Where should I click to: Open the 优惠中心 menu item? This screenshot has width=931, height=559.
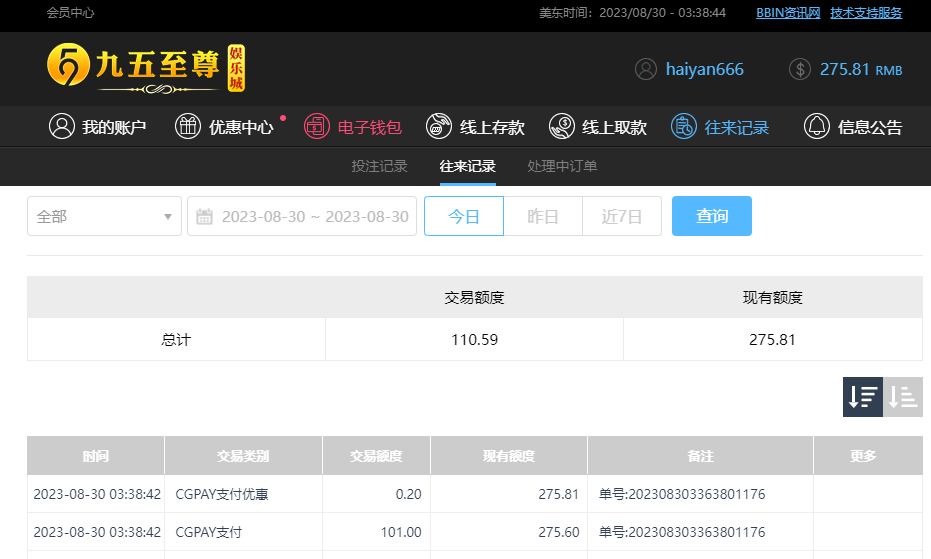coord(224,127)
